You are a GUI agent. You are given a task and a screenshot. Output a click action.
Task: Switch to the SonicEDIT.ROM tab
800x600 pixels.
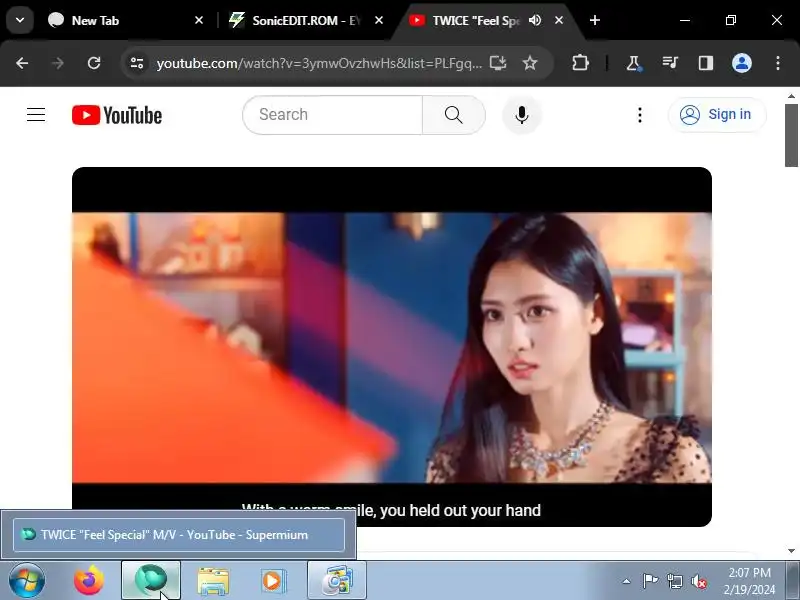tap(305, 20)
